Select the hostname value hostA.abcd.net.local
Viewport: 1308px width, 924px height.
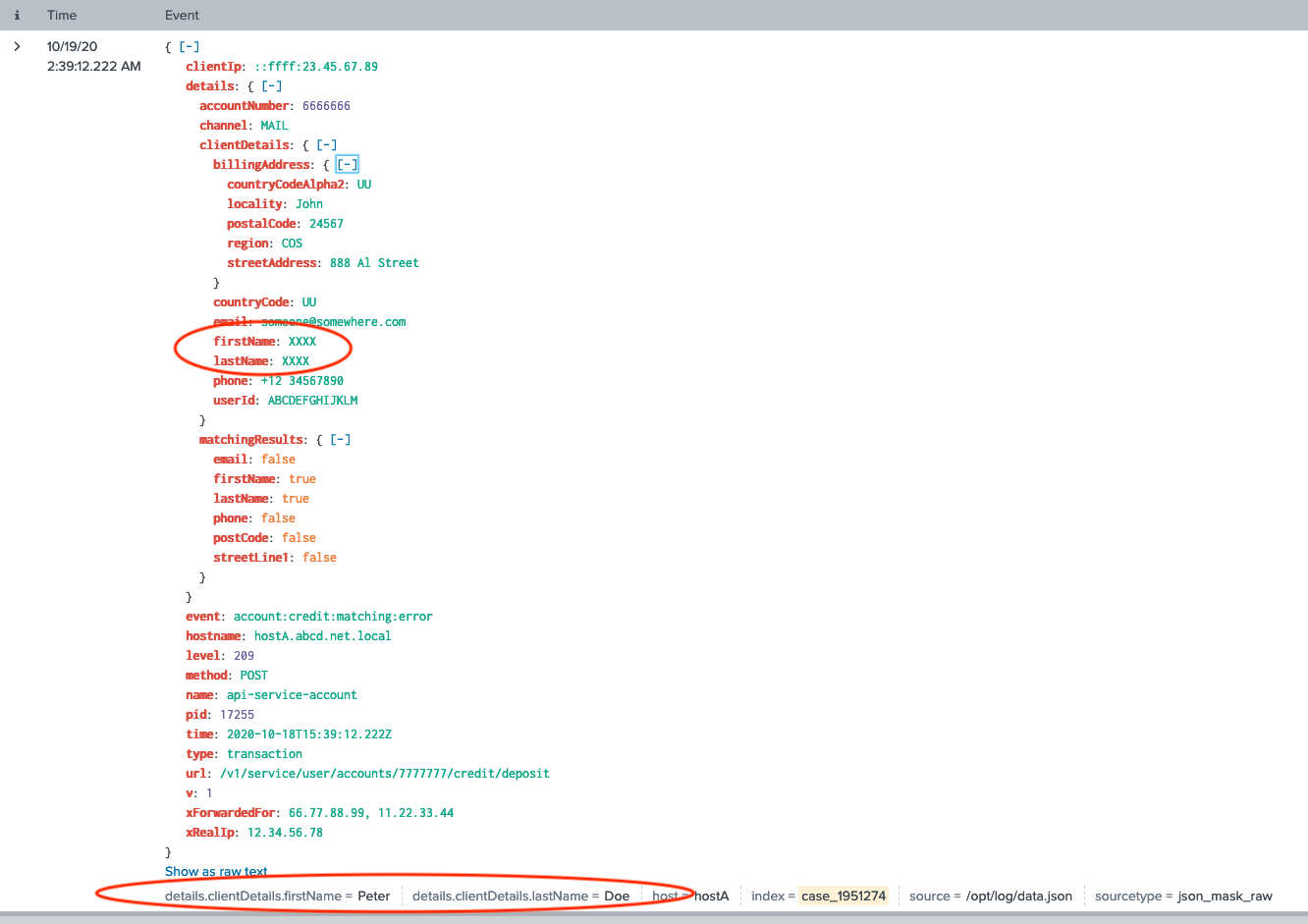(322, 635)
